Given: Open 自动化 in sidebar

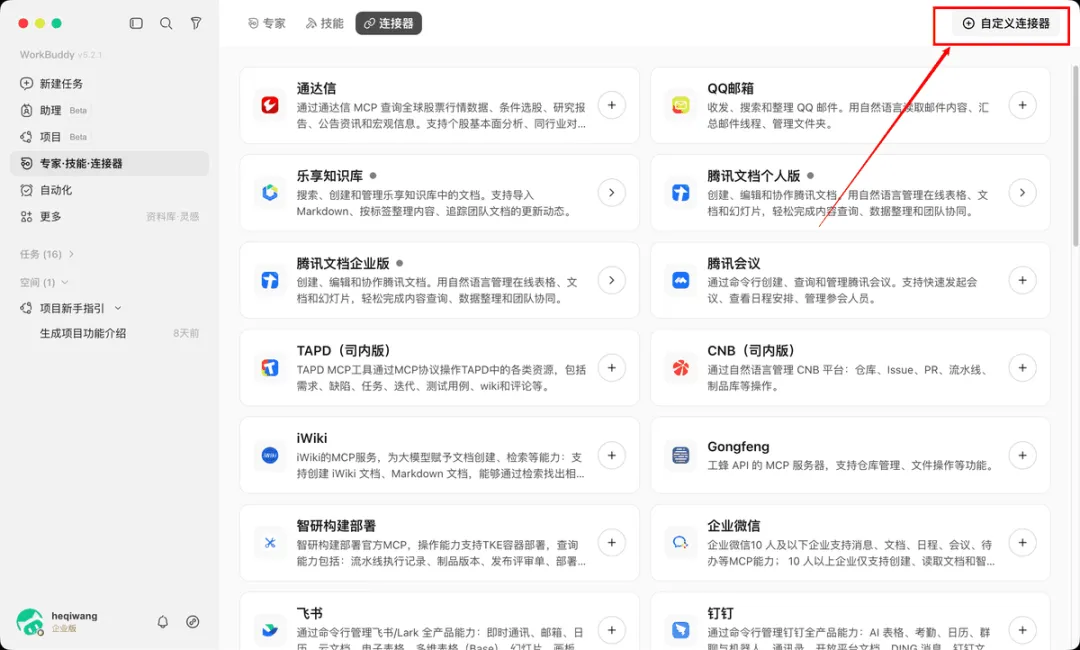Looking at the screenshot, I should click(110, 190).
